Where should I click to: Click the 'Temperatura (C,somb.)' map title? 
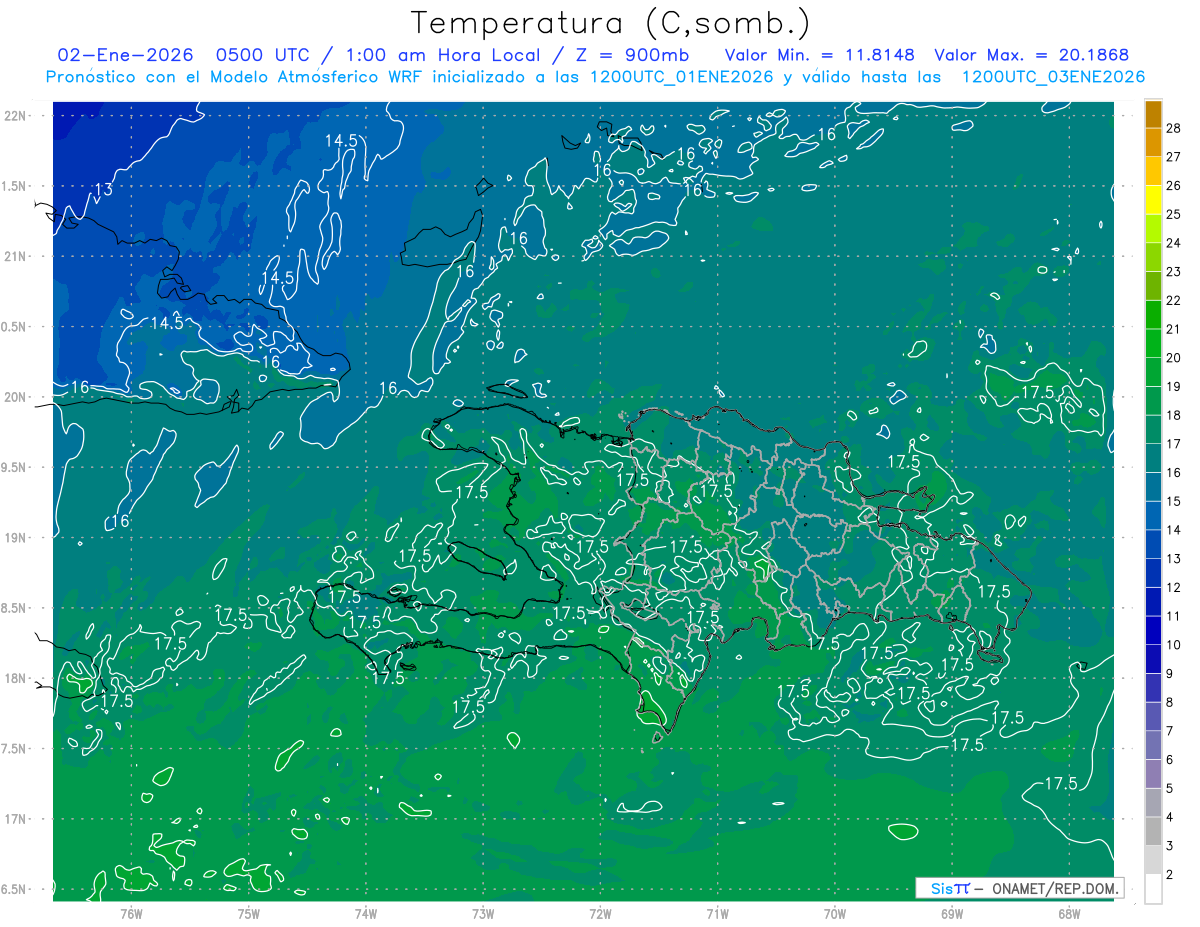610,23
